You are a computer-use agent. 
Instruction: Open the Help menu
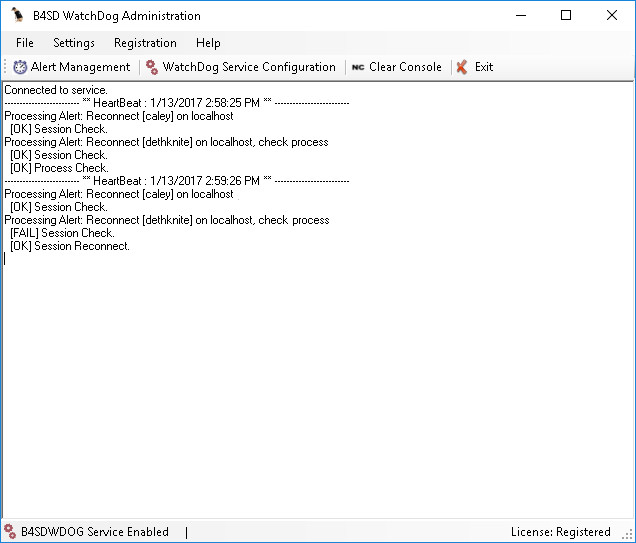point(208,43)
